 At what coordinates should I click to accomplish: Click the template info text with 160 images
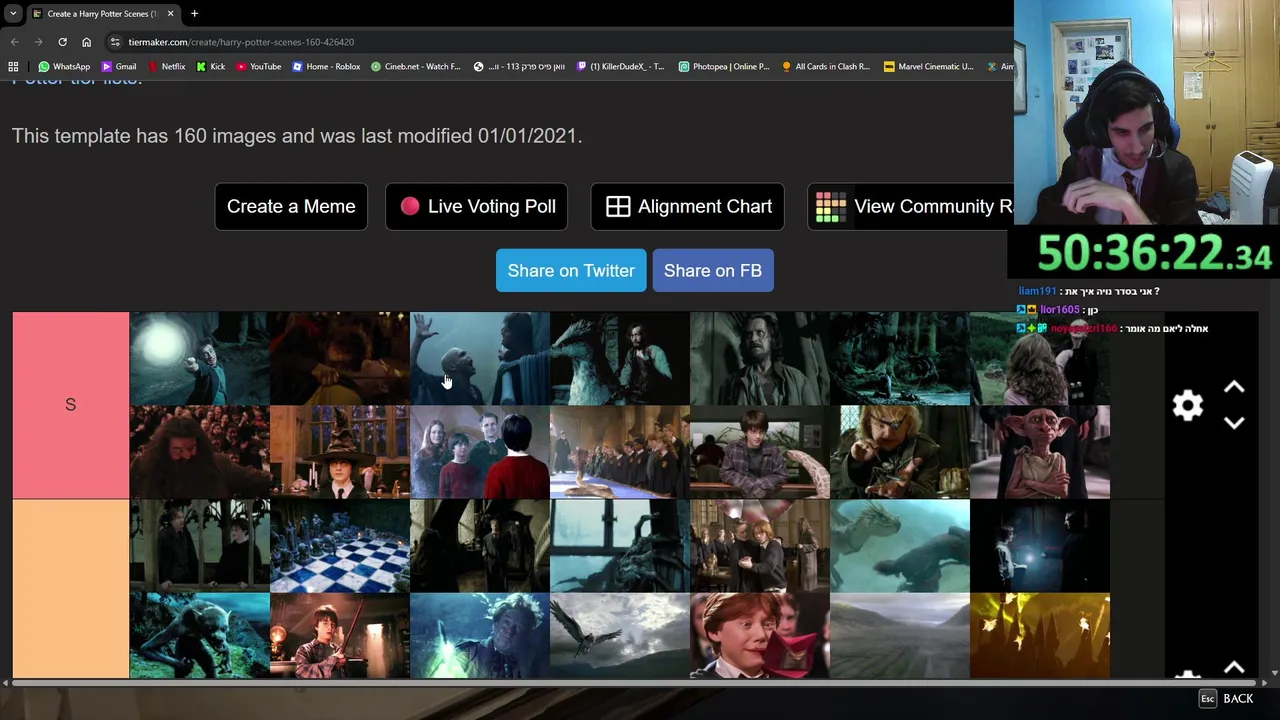point(297,136)
